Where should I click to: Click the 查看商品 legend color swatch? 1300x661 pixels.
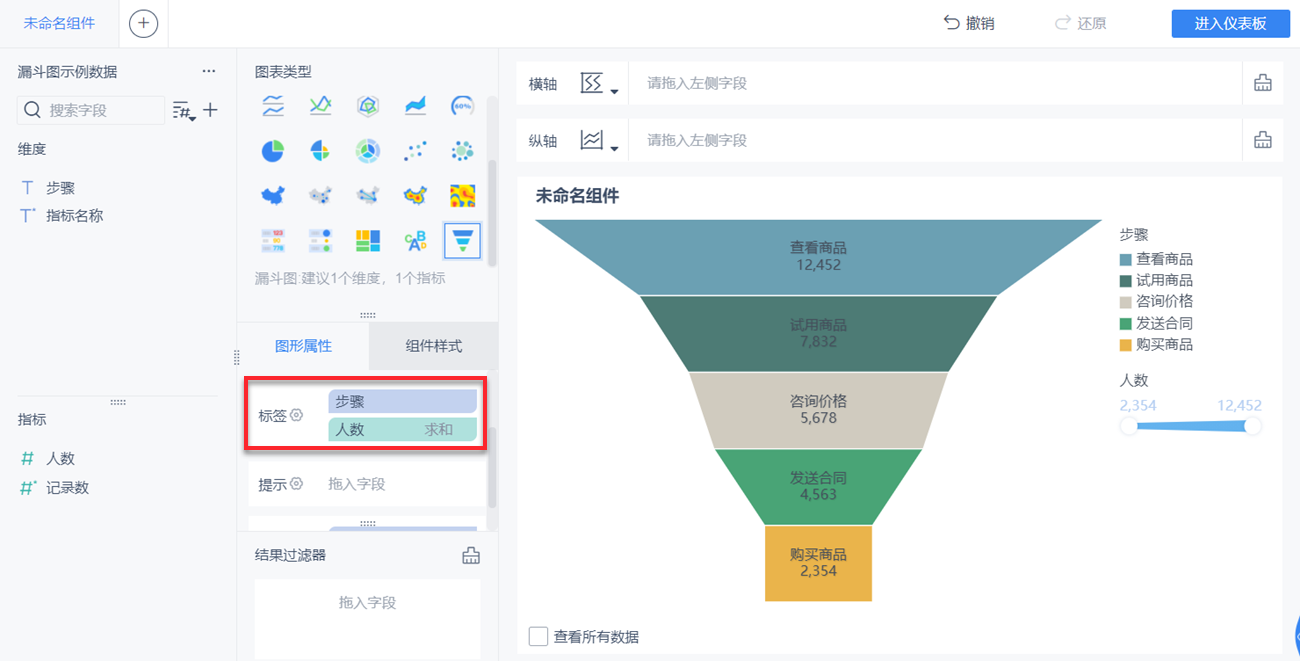click(1125, 259)
